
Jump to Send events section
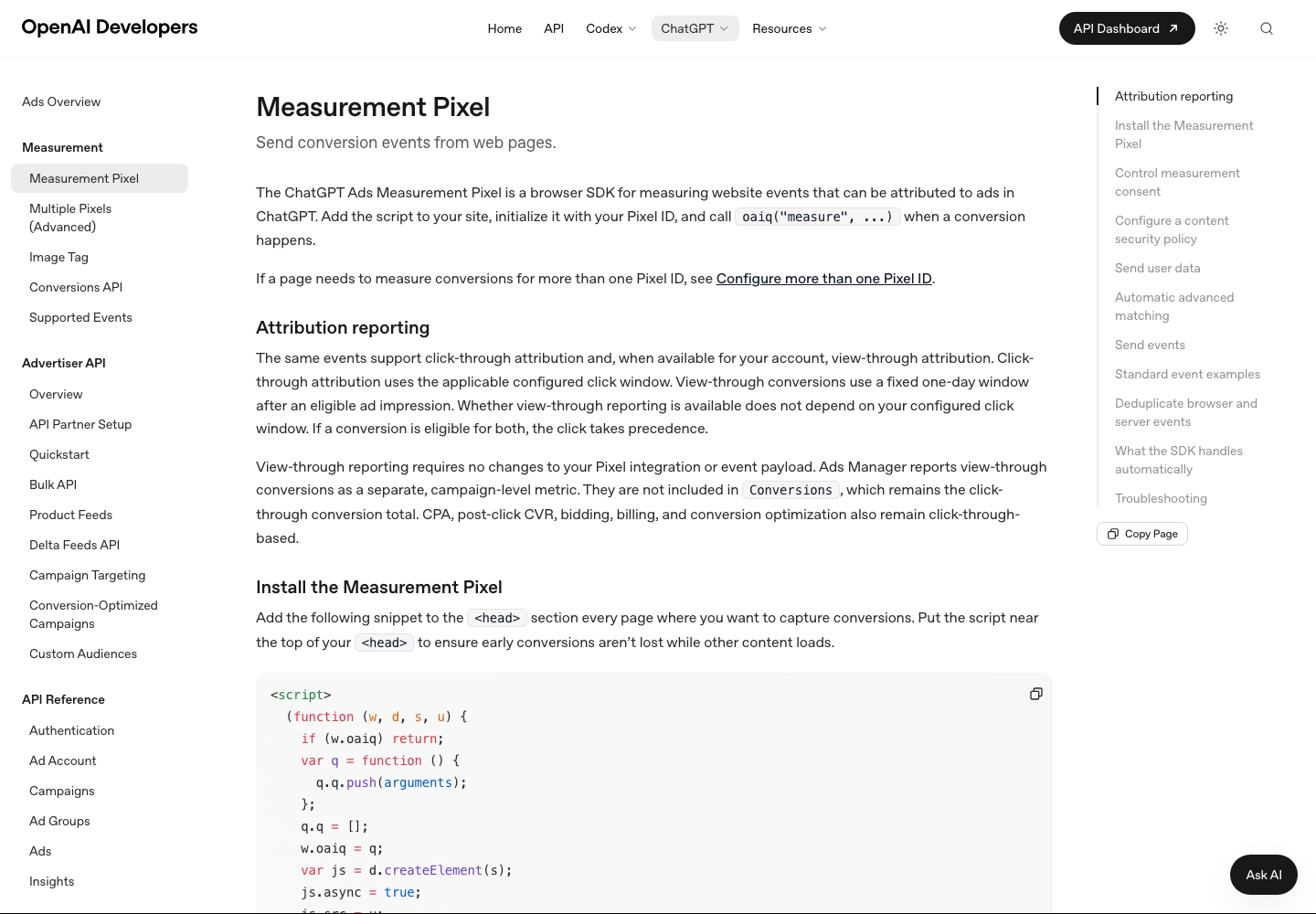pos(1150,345)
